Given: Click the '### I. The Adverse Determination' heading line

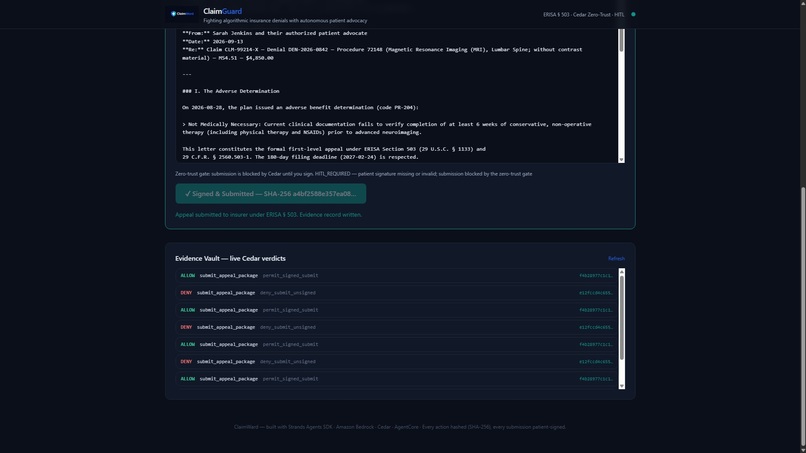Looking at the screenshot, I should point(231,91).
